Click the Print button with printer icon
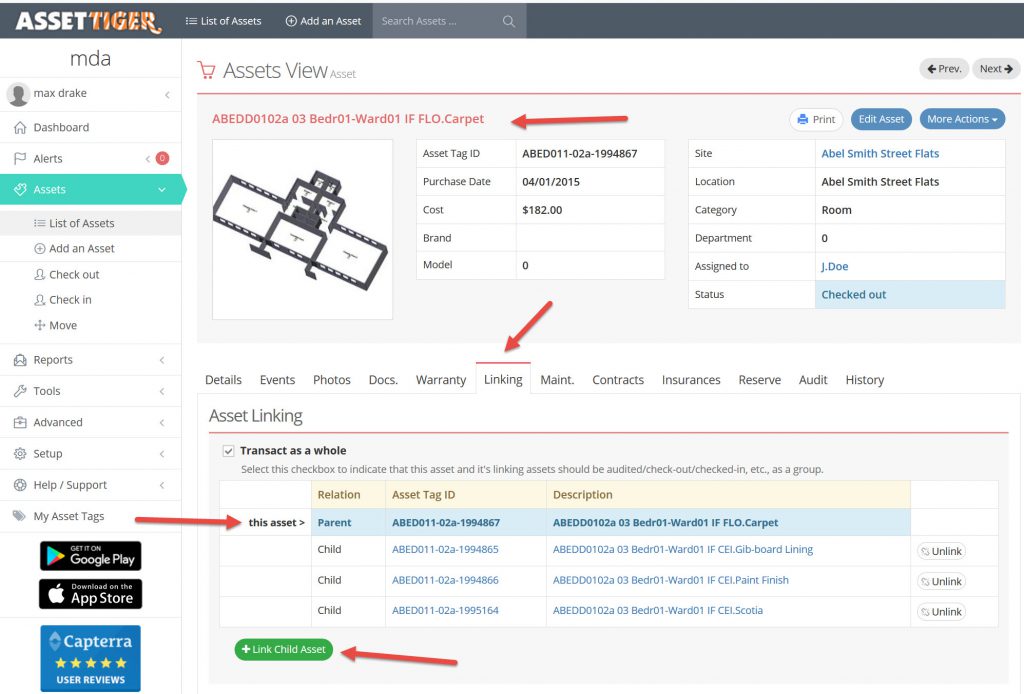The height and width of the screenshot is (694, 1024). 816,119
